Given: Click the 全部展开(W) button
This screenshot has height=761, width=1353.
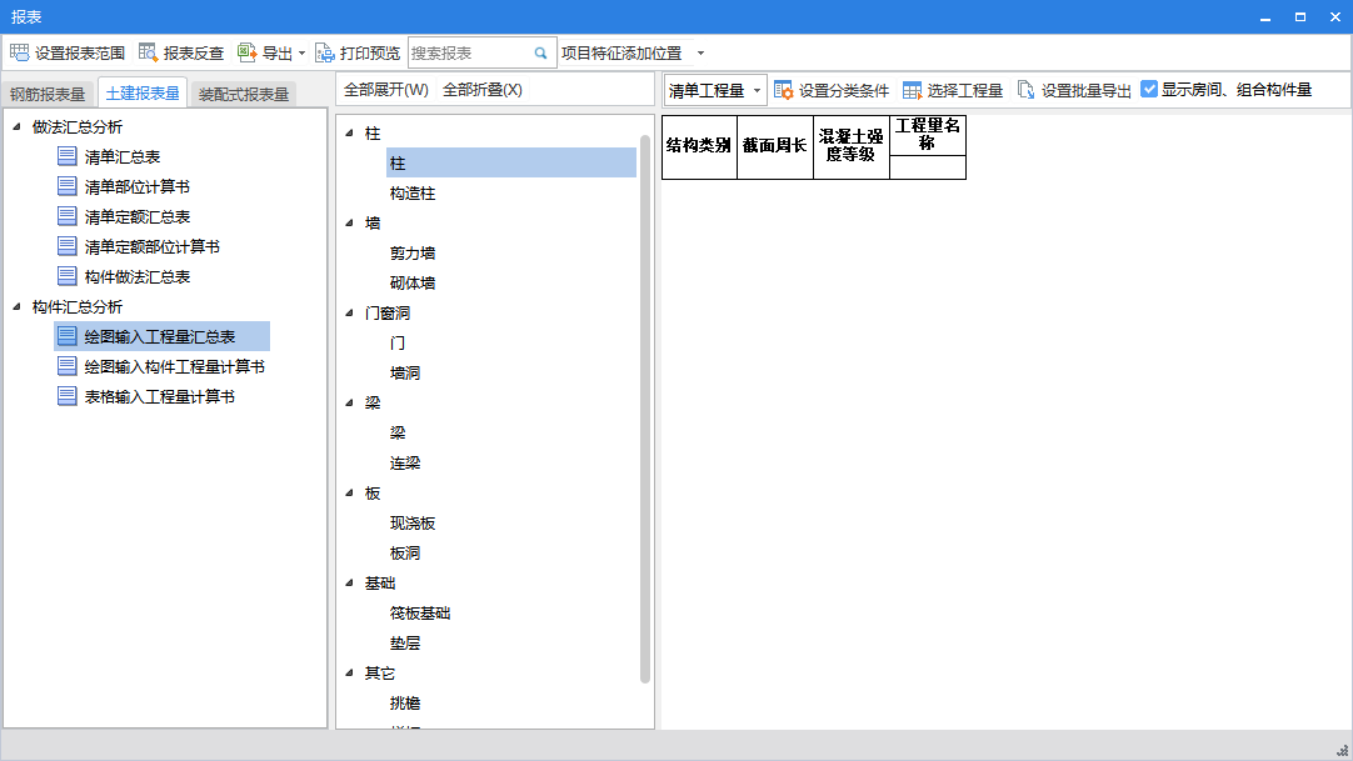Looking at the screenshot, I should tap(386, 90).
